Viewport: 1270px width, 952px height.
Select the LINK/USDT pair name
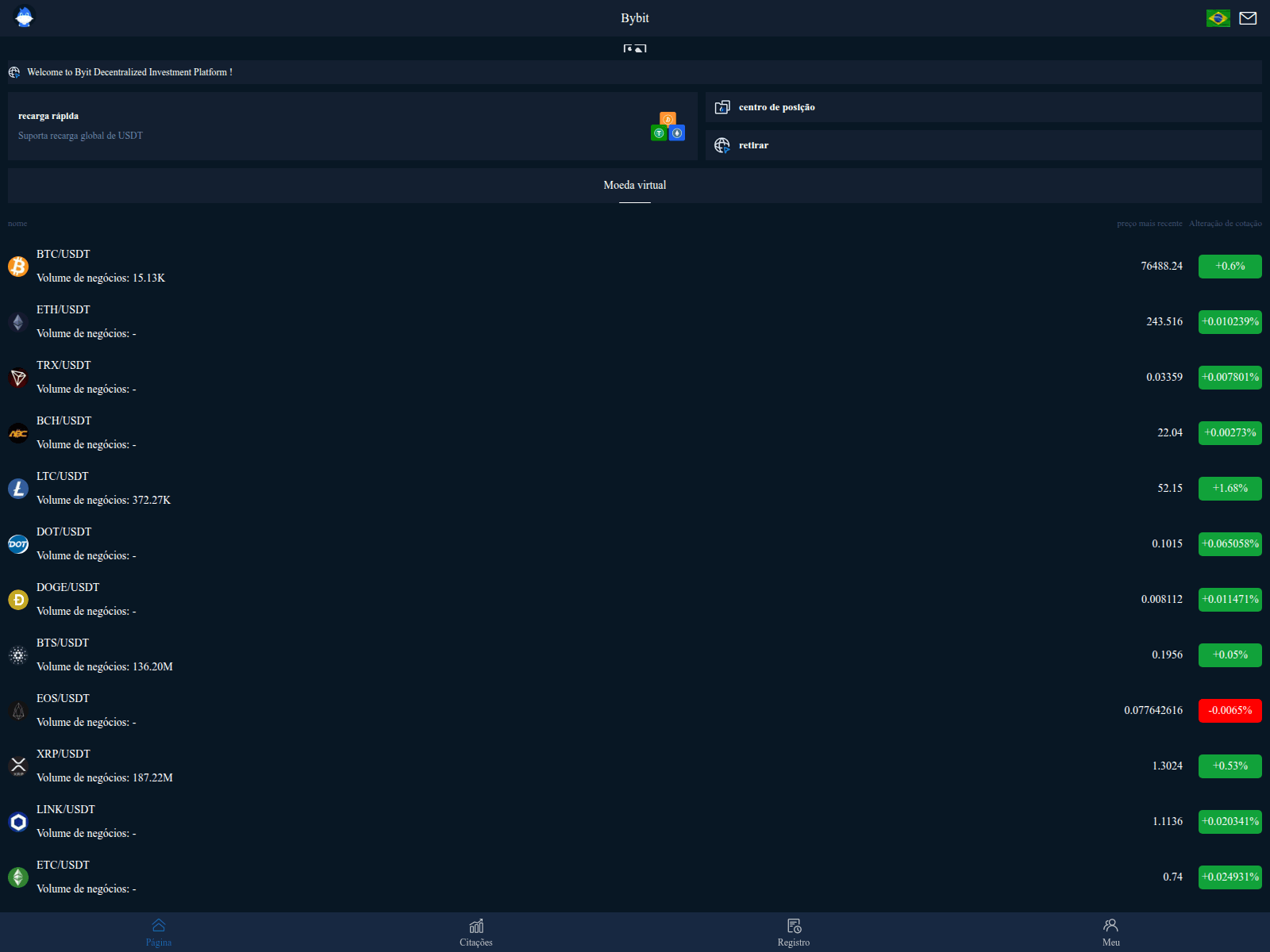tap(66, 809)
